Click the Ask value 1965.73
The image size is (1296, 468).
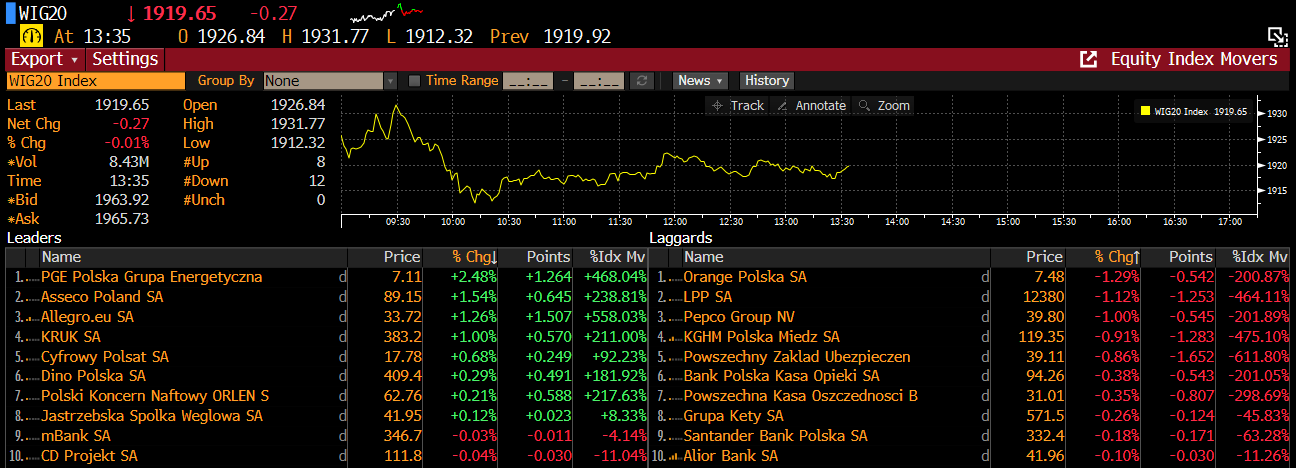coord(122,219)
